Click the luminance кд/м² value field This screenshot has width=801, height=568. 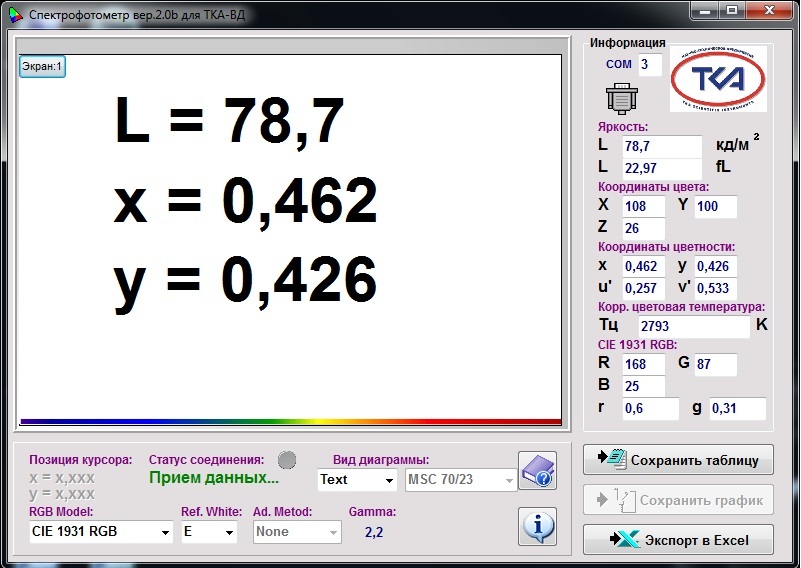pyautogui.click(x=661, y=146)
